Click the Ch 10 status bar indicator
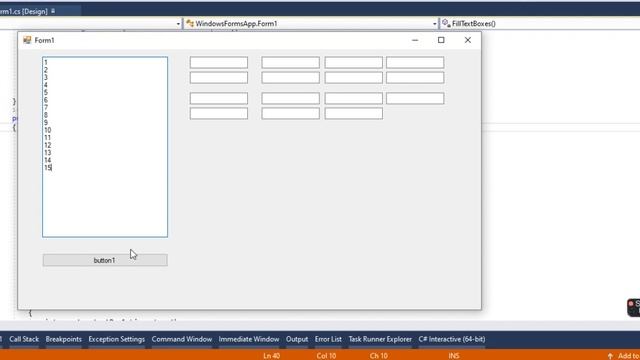The height and width of the screenshot is (360, 640). click(x=378, y=356)
